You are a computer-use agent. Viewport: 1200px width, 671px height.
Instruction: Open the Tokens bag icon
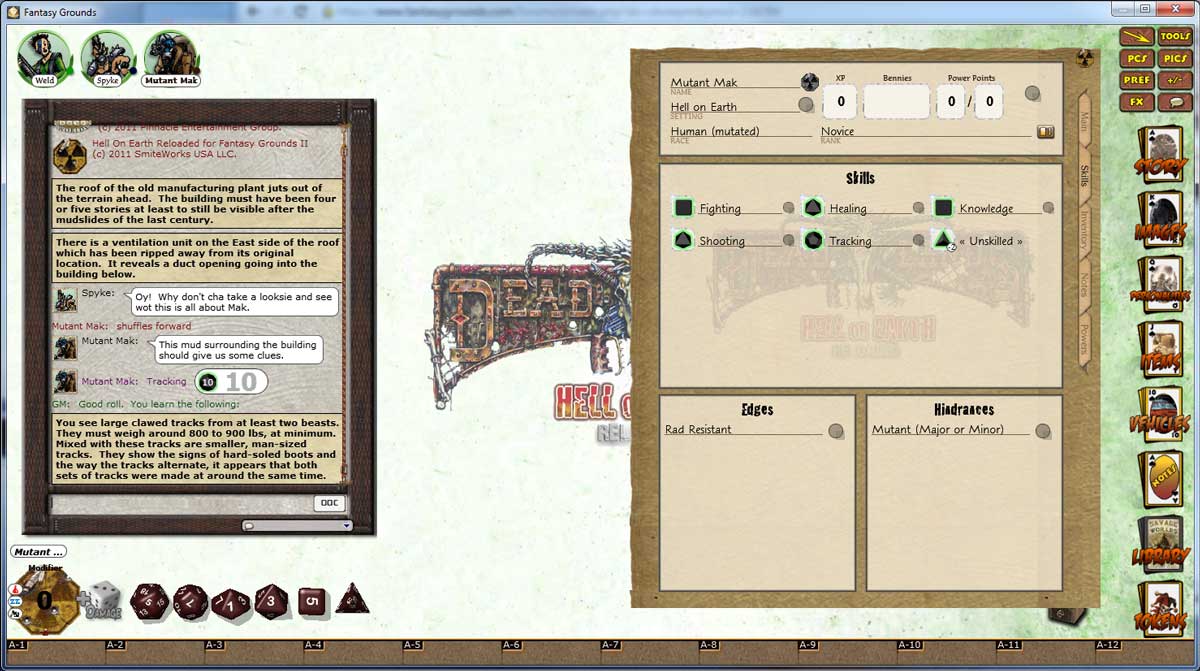point(1163,610)
